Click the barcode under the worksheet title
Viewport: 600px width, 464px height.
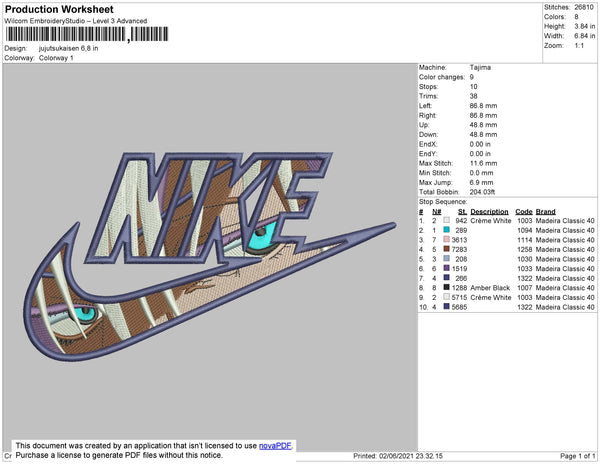coord(87,34)
